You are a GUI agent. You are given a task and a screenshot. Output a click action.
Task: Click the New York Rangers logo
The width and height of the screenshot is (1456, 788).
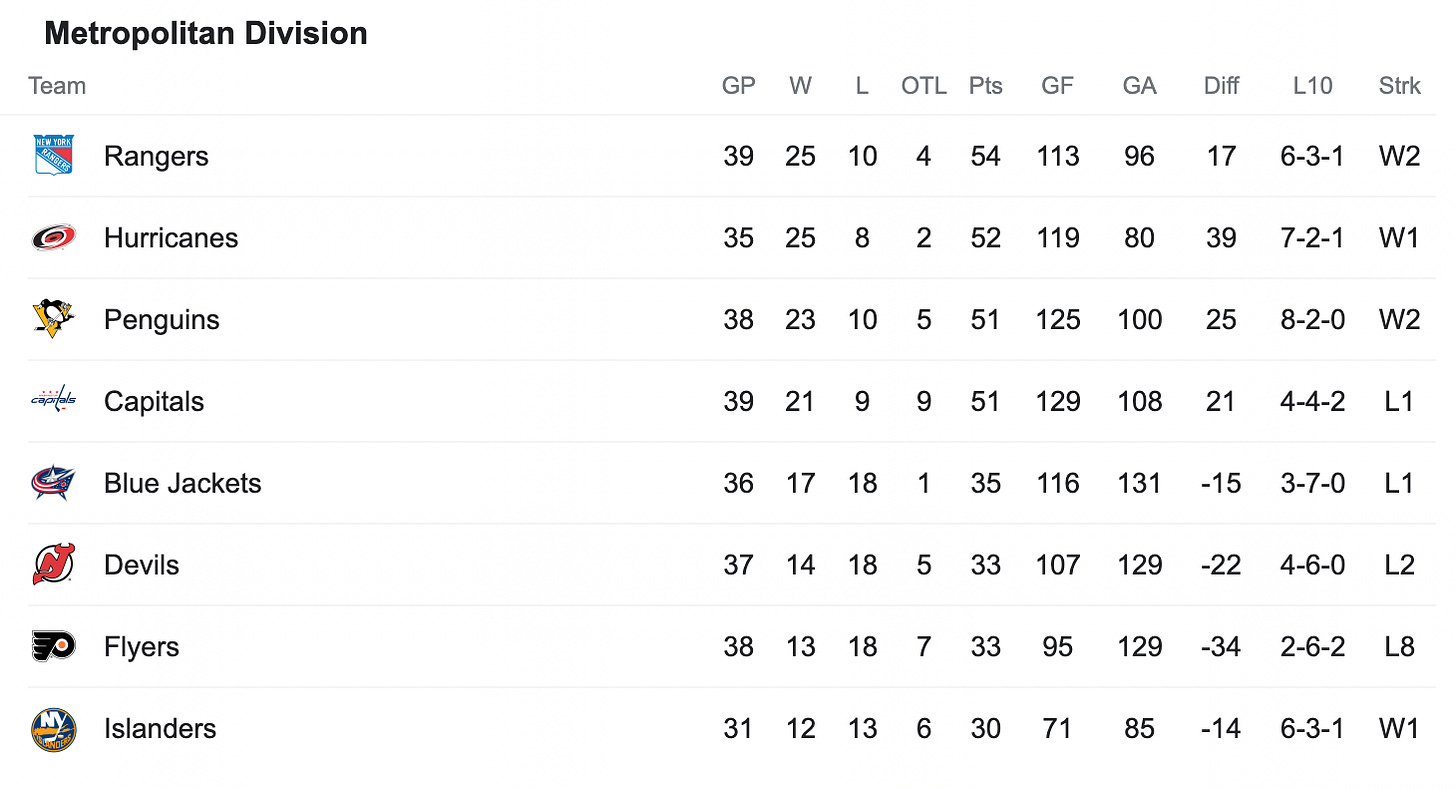[53, 156]
